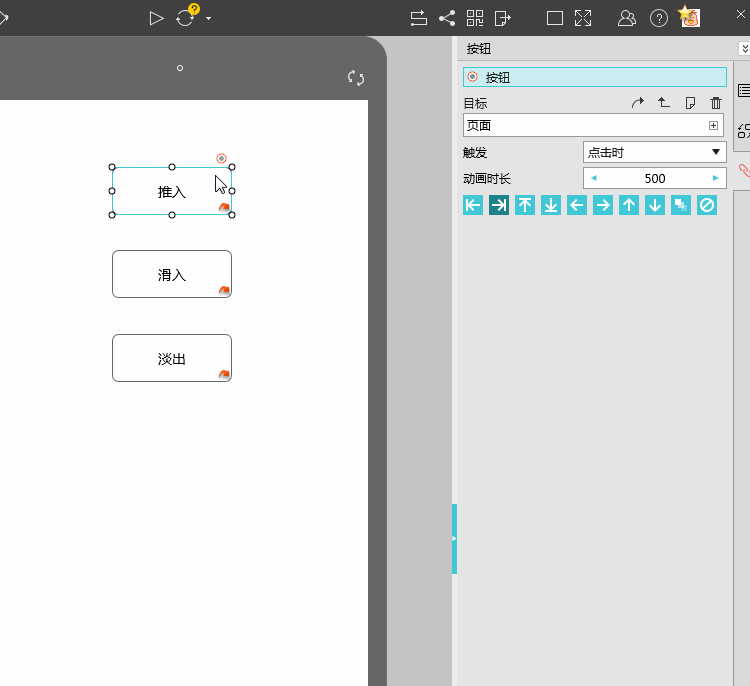Click the Export icon in the toolbar
This screenshot has height=686, width=750.
click(502, 19)
